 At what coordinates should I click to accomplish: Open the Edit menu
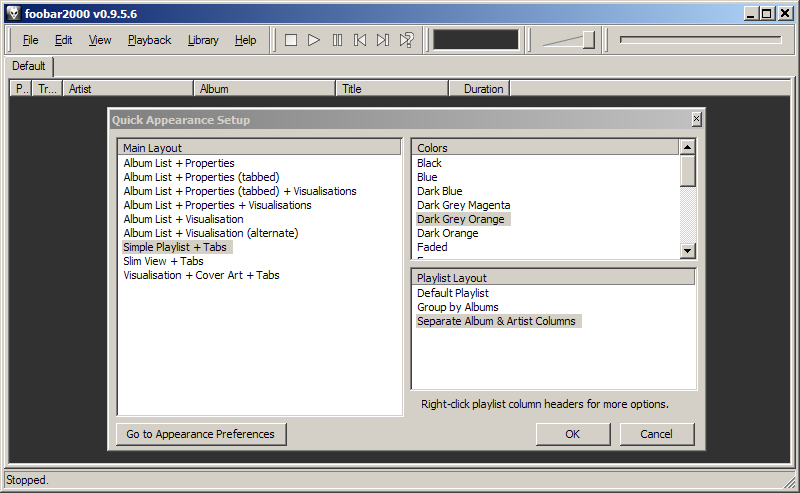[63, 40]
